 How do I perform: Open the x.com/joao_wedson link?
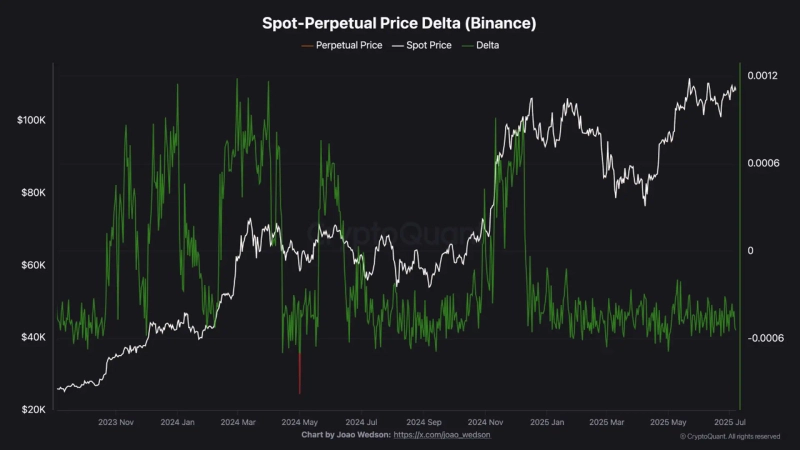coord(442,436)
